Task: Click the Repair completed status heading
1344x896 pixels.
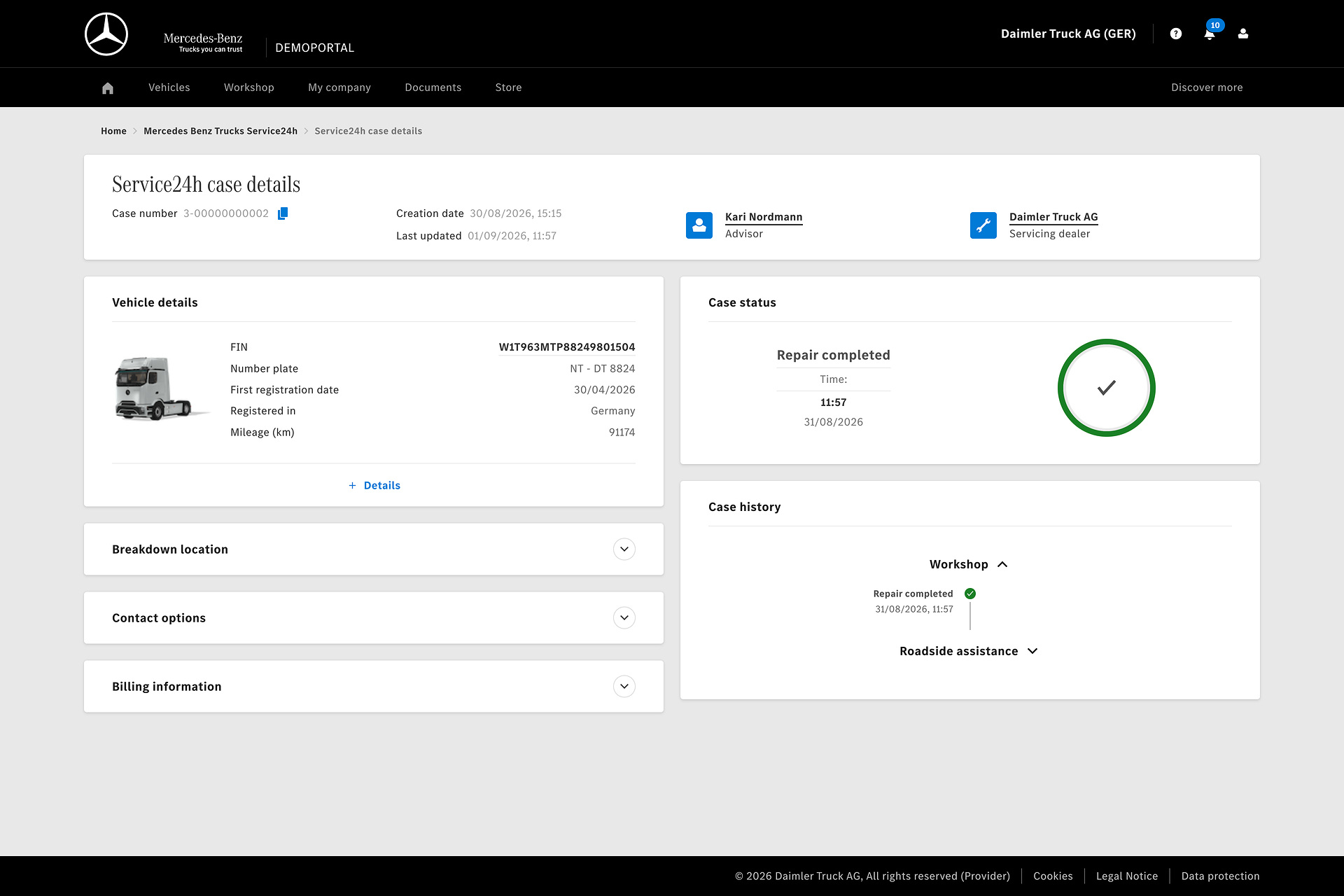Action: tap(834, 355)
